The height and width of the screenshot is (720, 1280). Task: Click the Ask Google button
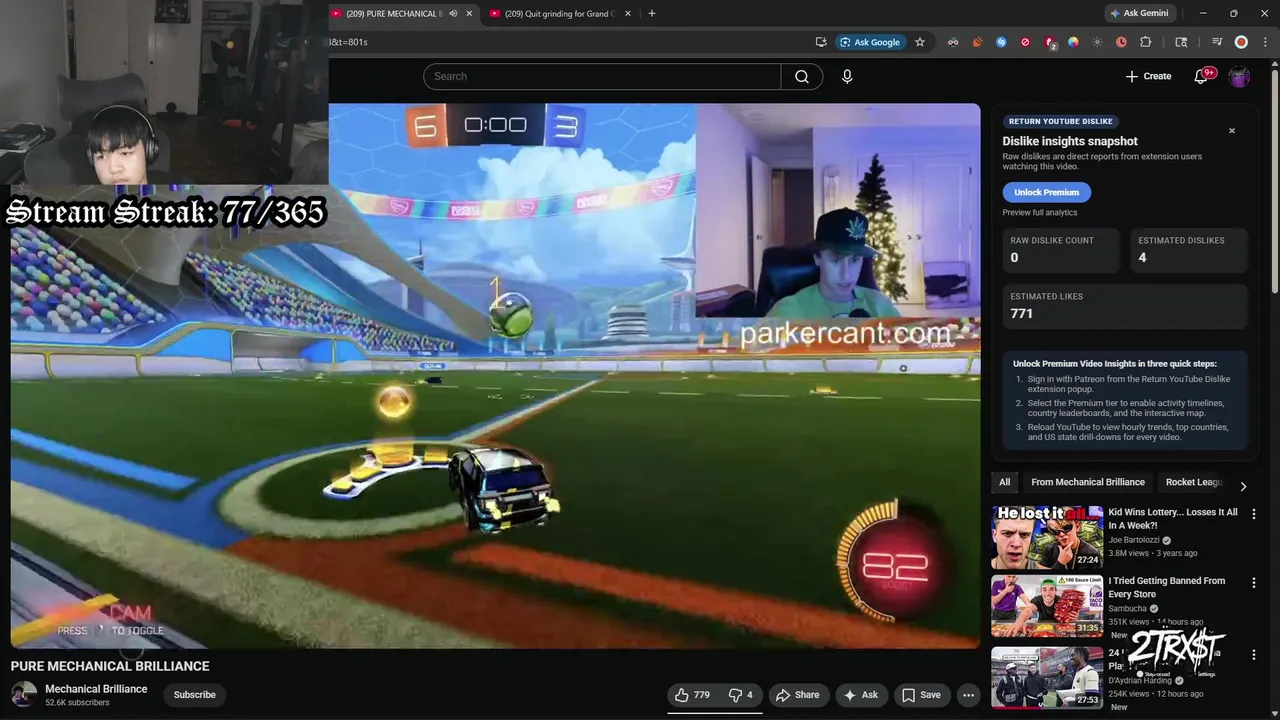click(870, 42)
